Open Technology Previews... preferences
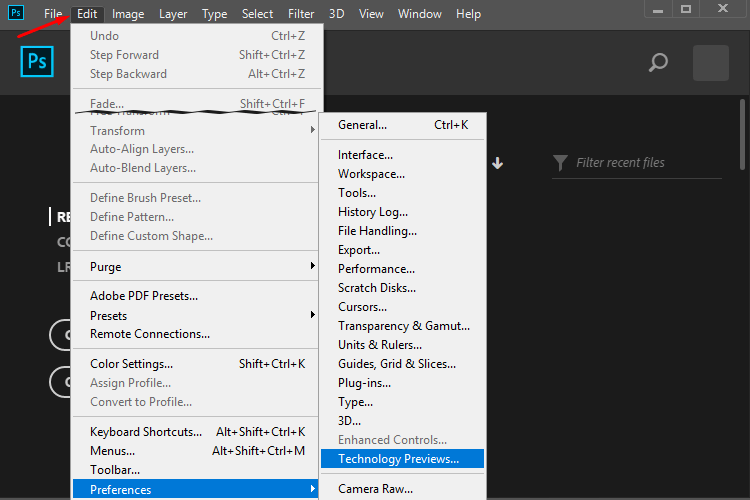This screenshot has height=500, width=750. 402,459
